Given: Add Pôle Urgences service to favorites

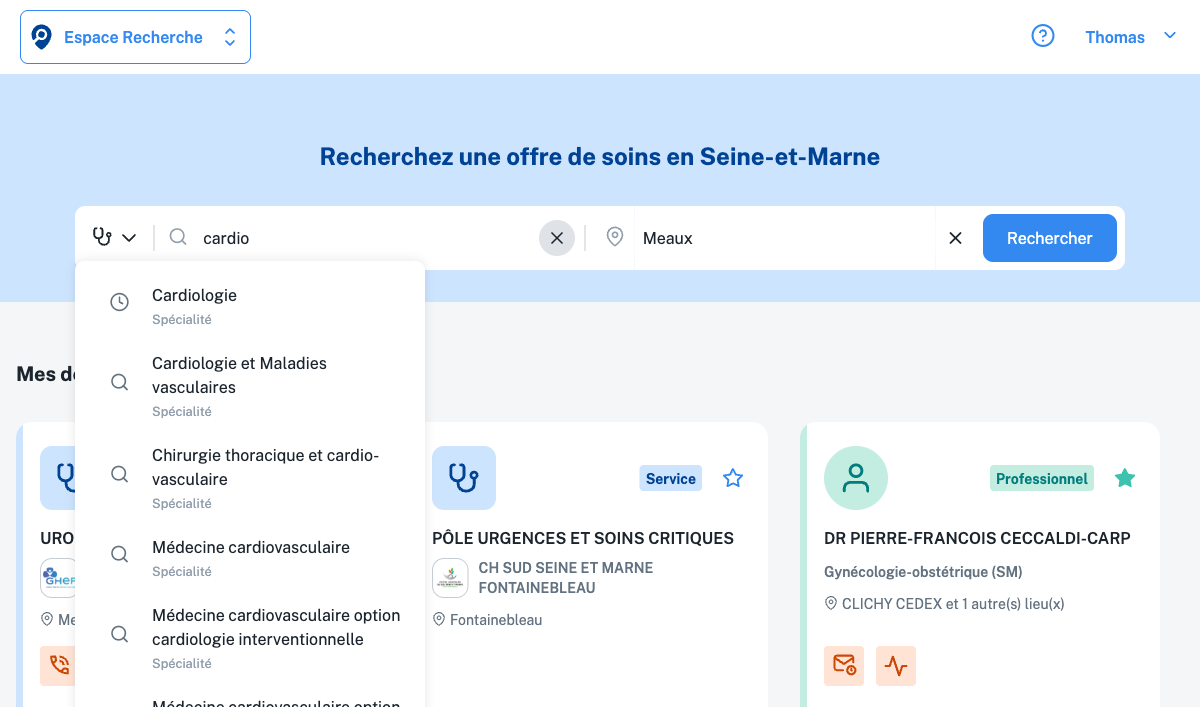Looking at the screenshot, I should coord(733,478).
